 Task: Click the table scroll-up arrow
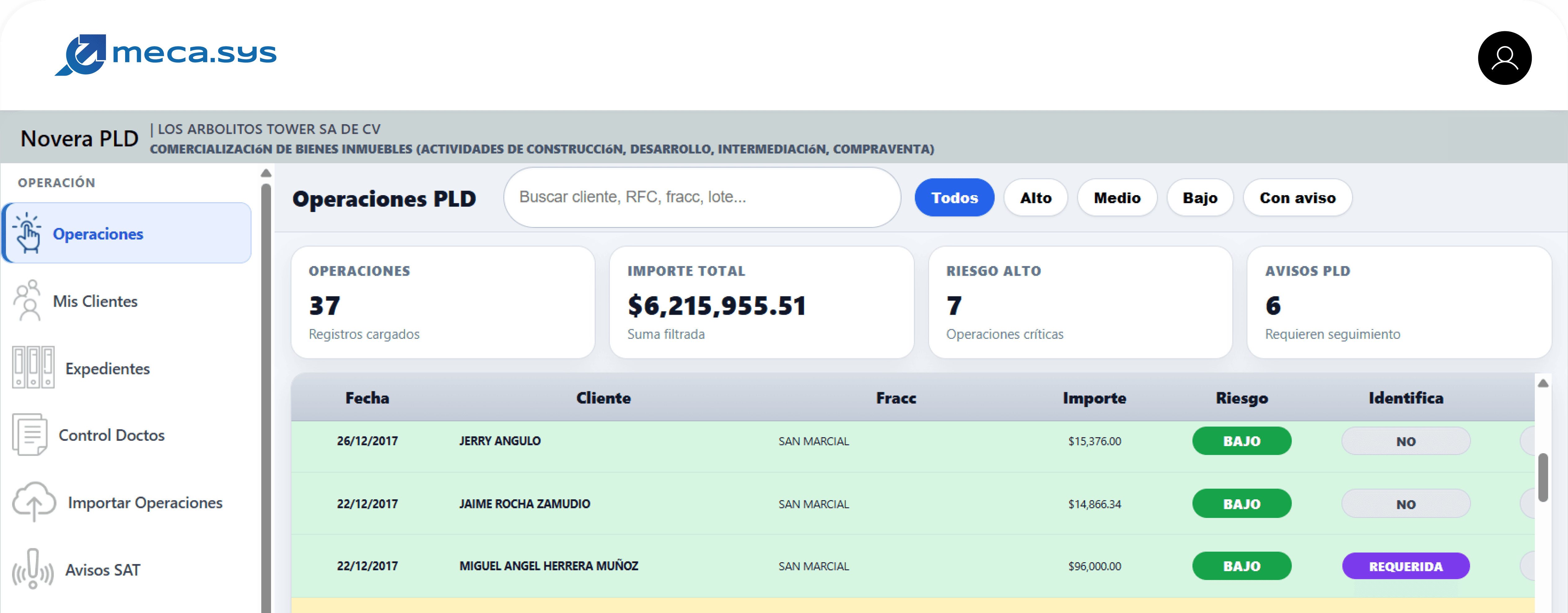tap(1542, 383)
